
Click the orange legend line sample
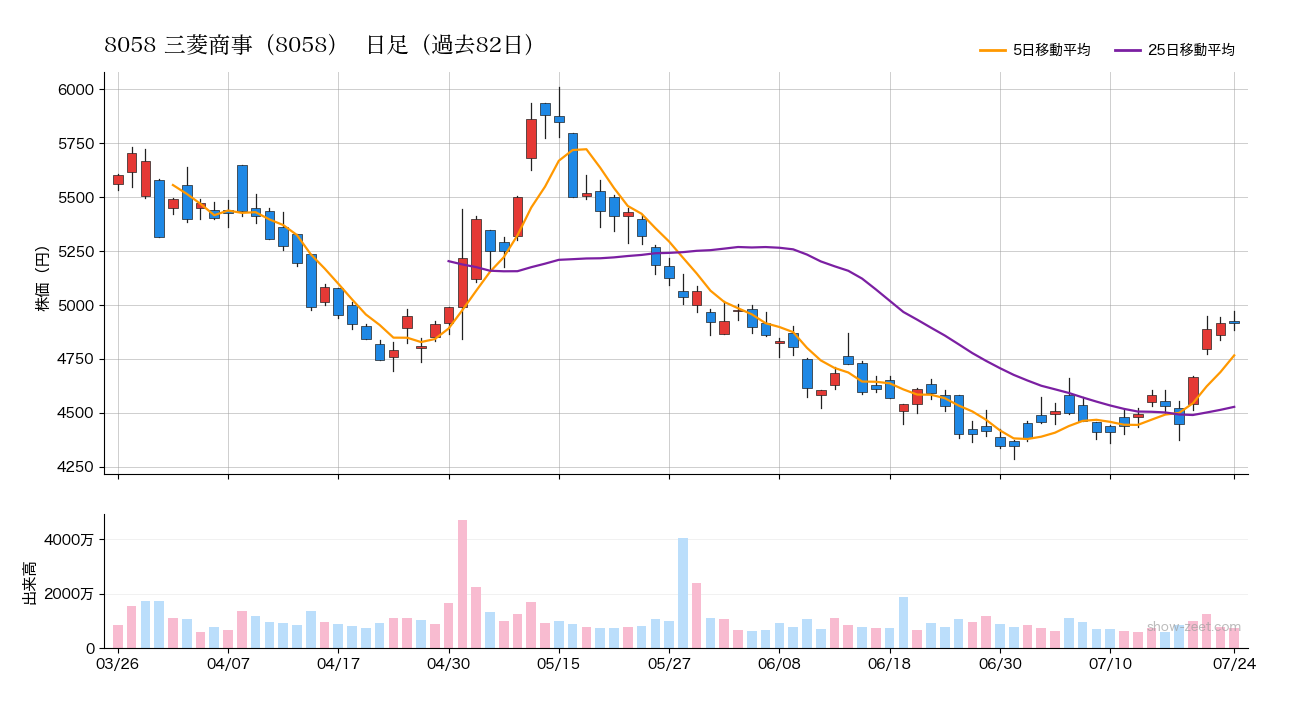click(993, 50)
